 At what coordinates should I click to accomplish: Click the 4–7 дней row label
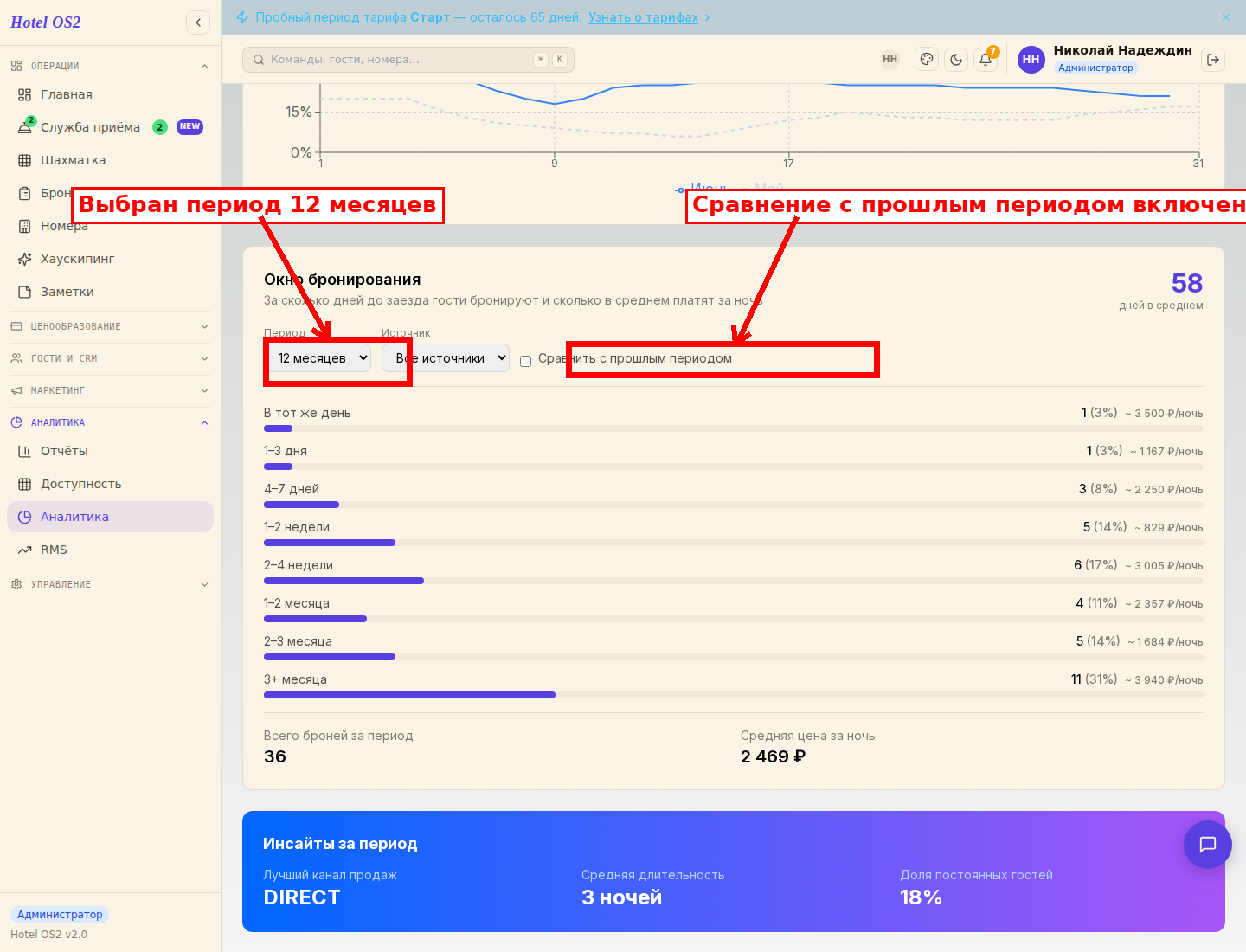pos(292,489)
